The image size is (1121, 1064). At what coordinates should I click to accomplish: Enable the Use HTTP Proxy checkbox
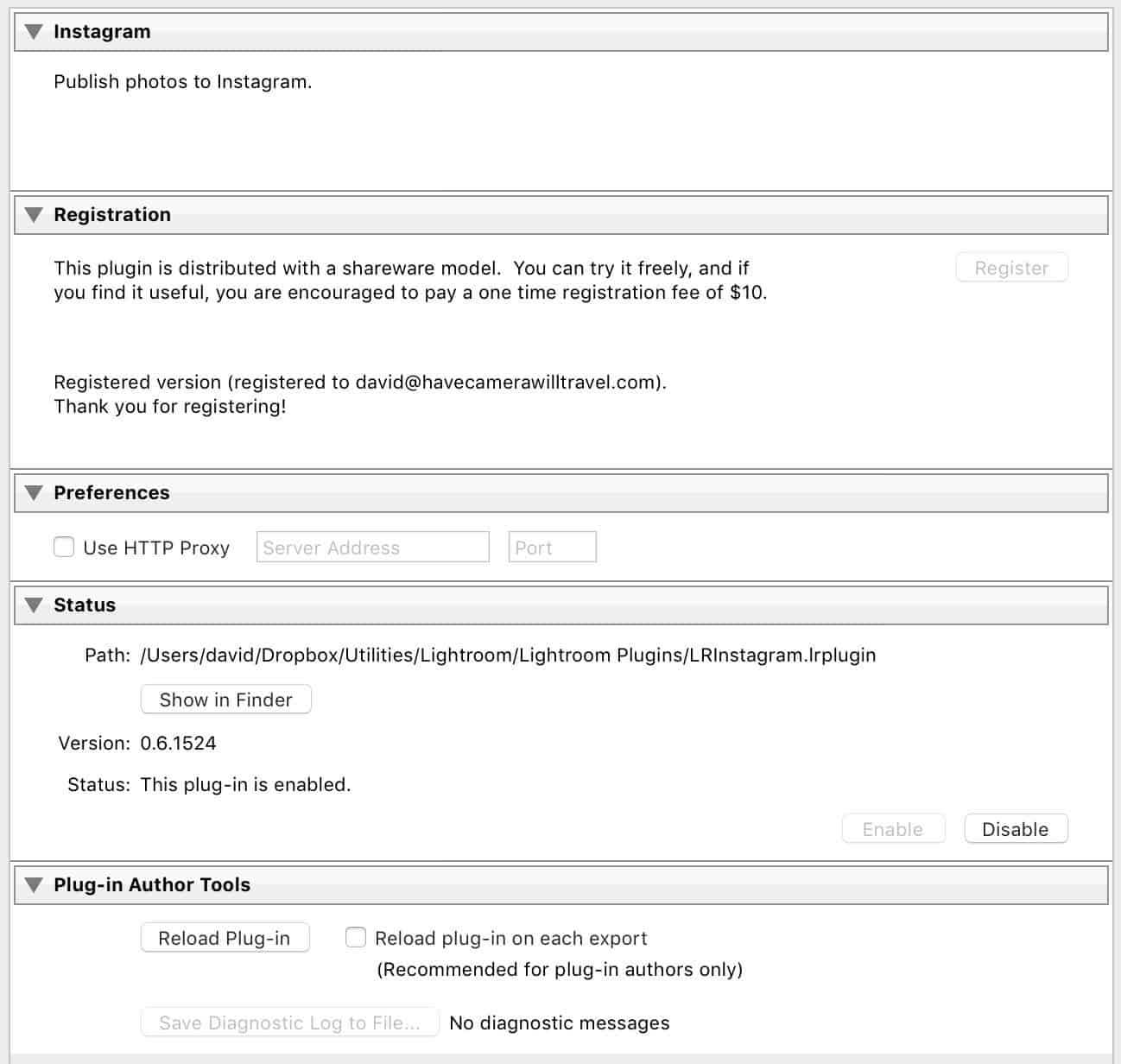[x=64, y=547]
